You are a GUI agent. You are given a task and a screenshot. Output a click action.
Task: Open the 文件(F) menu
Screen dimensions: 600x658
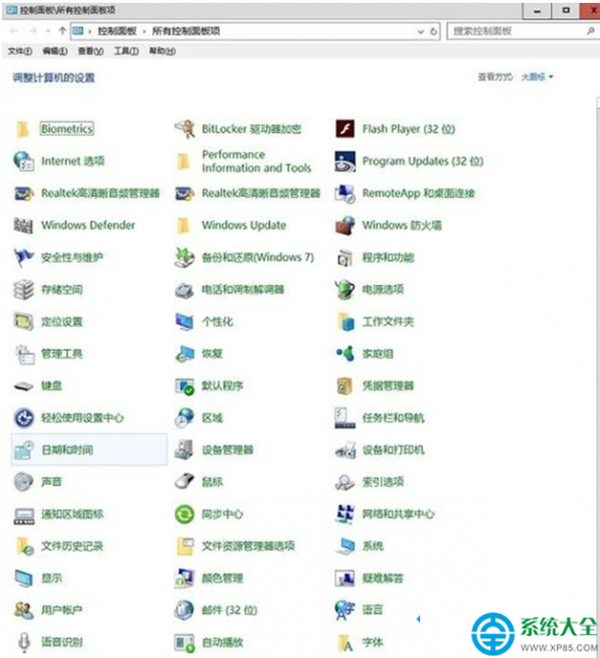click(x=20, y=51)
